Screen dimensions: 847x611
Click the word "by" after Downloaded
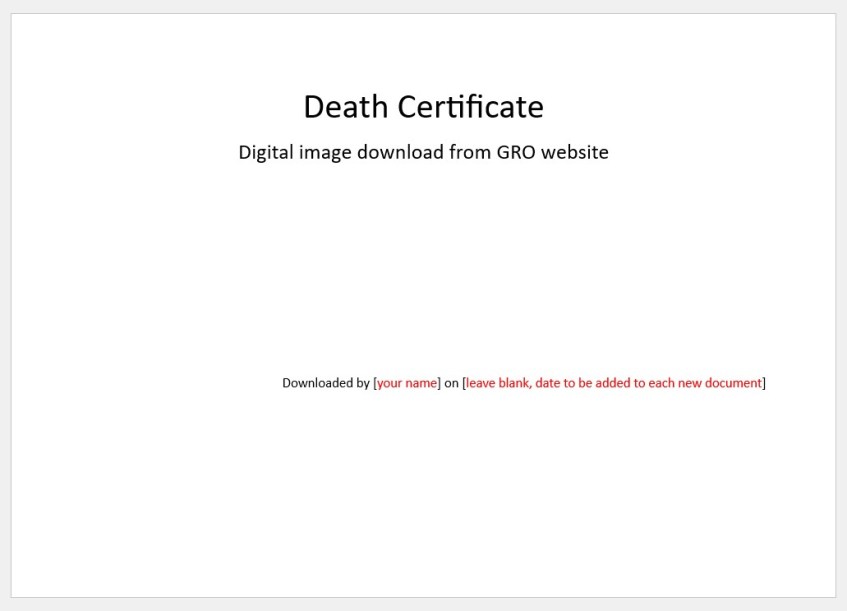click(x=362, y=383)
